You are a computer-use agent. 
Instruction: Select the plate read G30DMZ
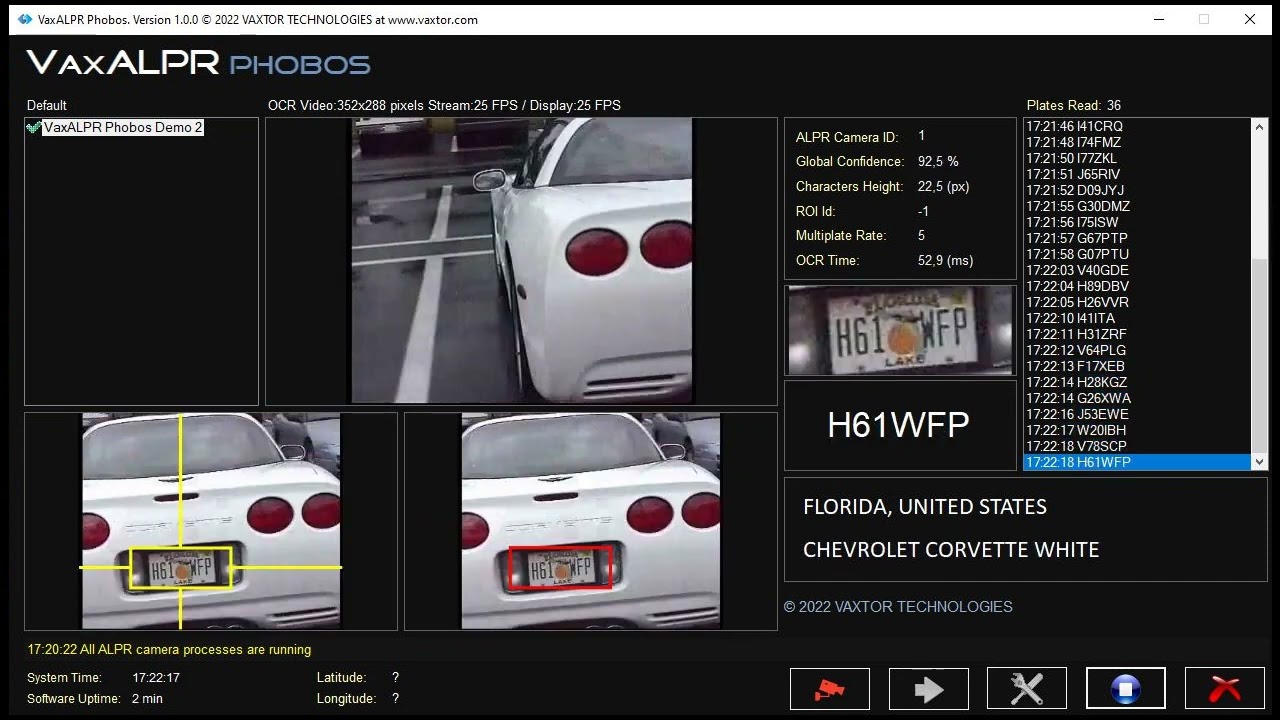coord(1137,206)
